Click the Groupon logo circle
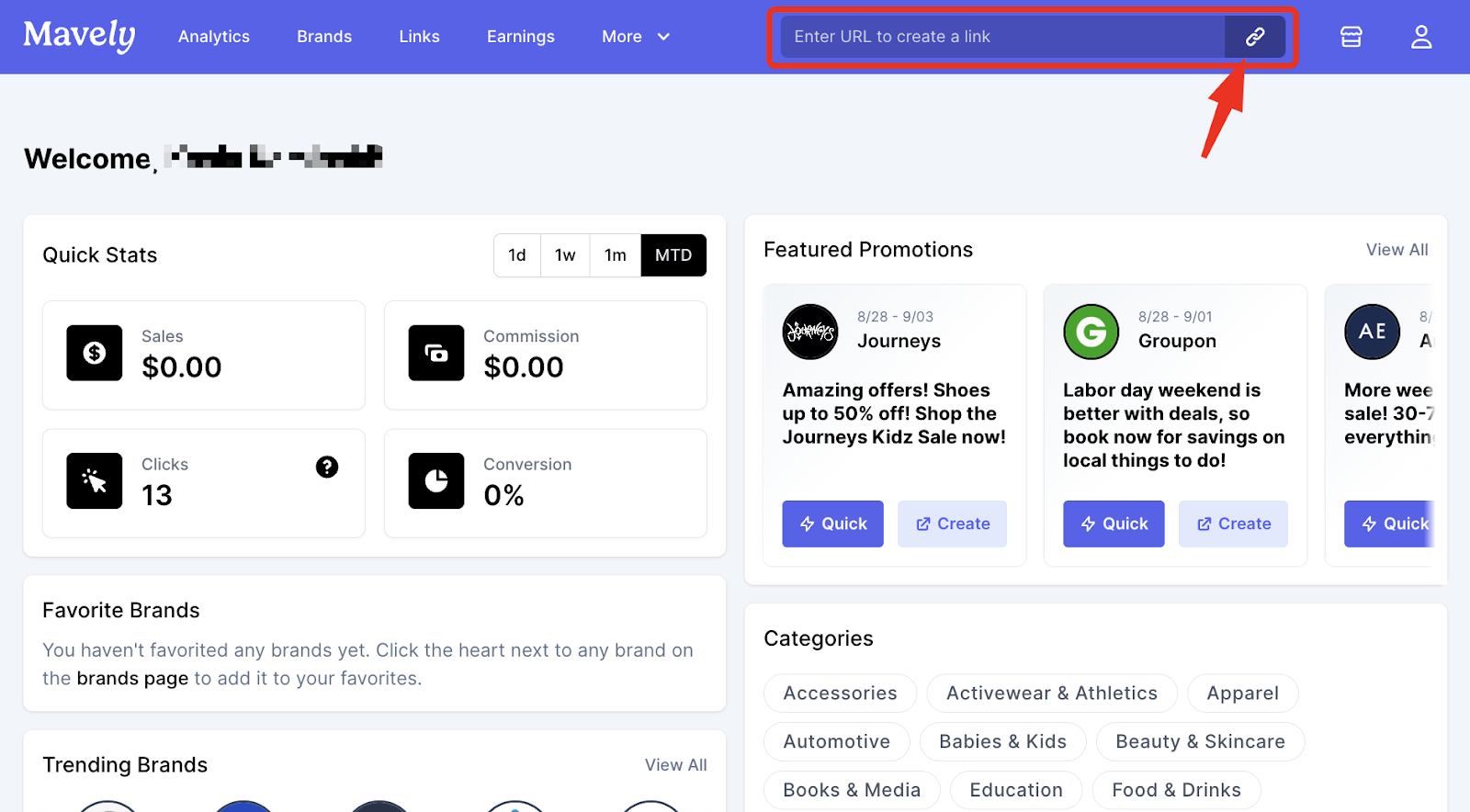 pos(1091,332)
